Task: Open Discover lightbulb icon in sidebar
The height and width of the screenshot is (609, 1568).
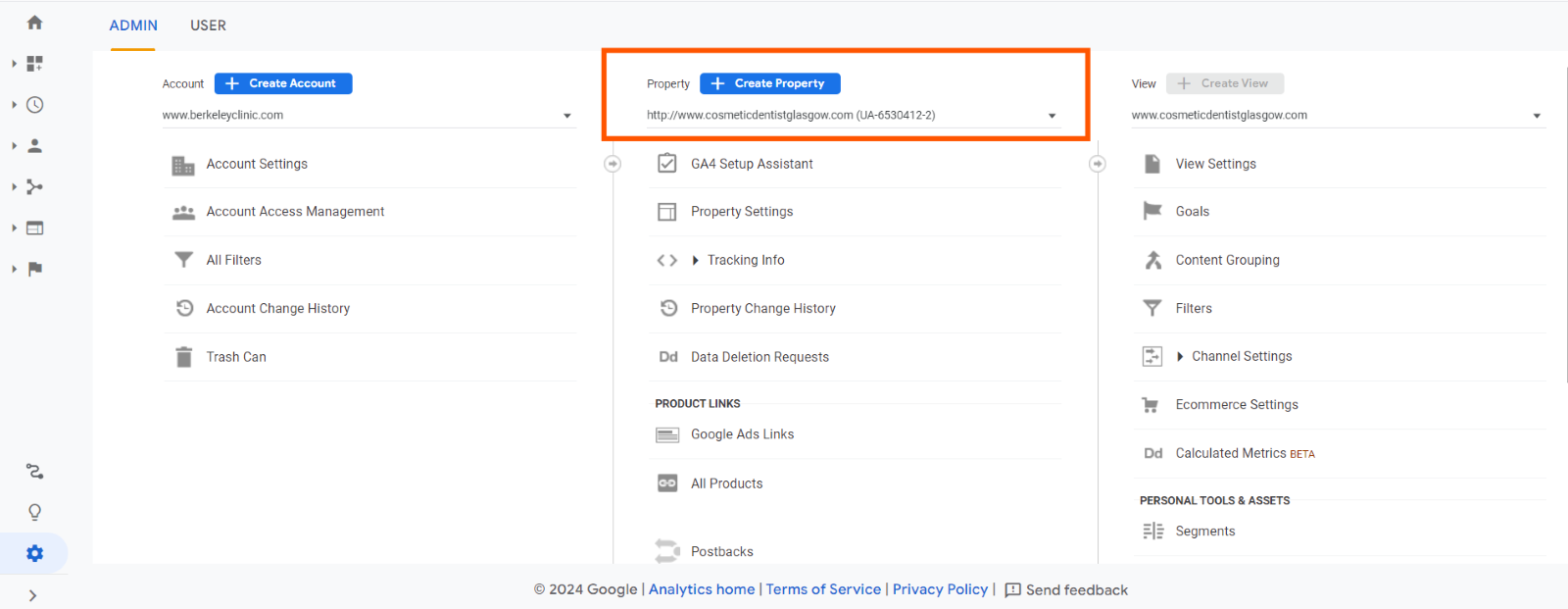Action: click(34, 513)
